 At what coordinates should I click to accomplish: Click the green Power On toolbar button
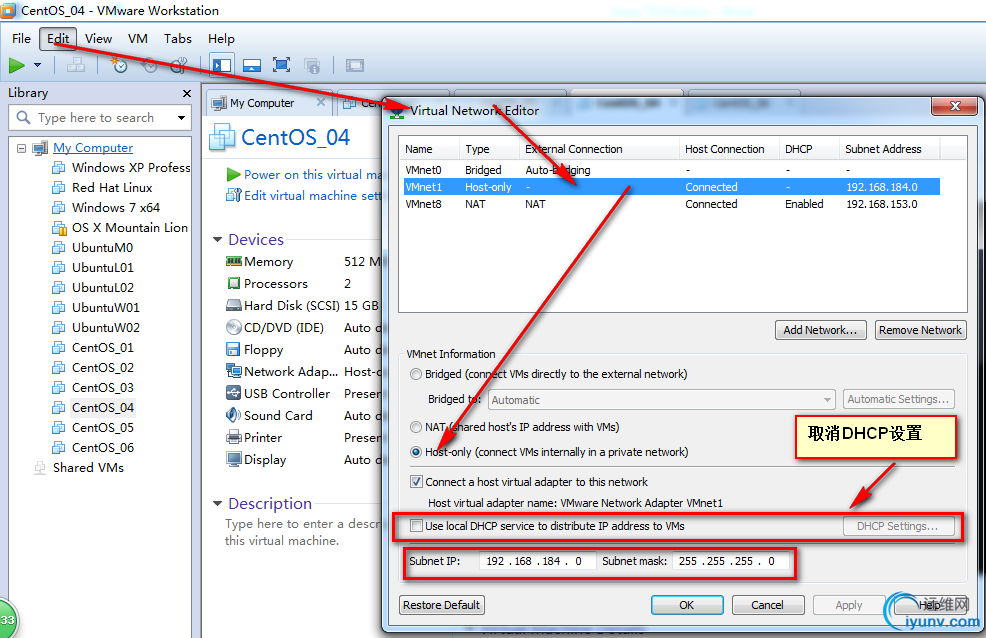pos(17,65)
